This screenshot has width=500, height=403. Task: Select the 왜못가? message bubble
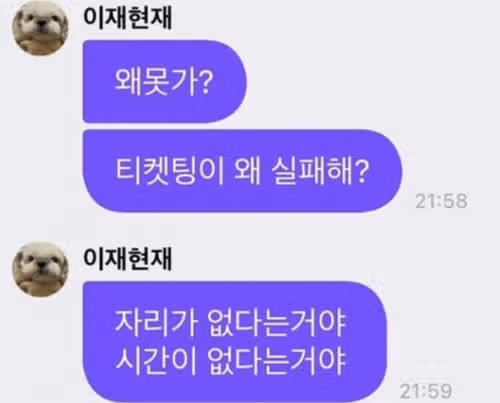coord(165,81)
